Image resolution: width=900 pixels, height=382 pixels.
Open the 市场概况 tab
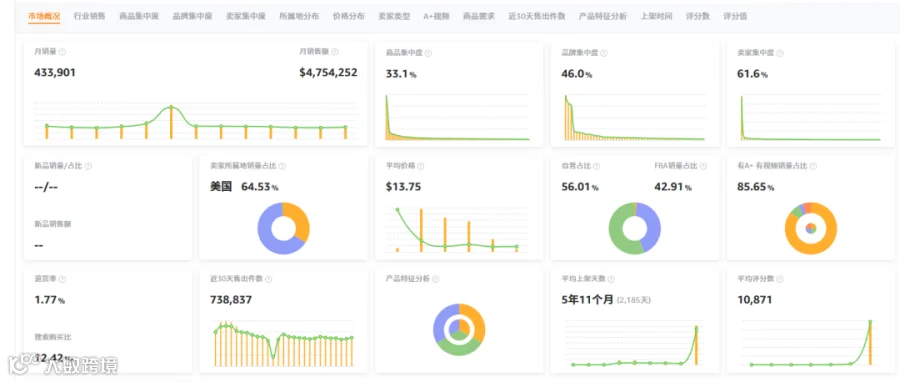(x=43, y=17)
